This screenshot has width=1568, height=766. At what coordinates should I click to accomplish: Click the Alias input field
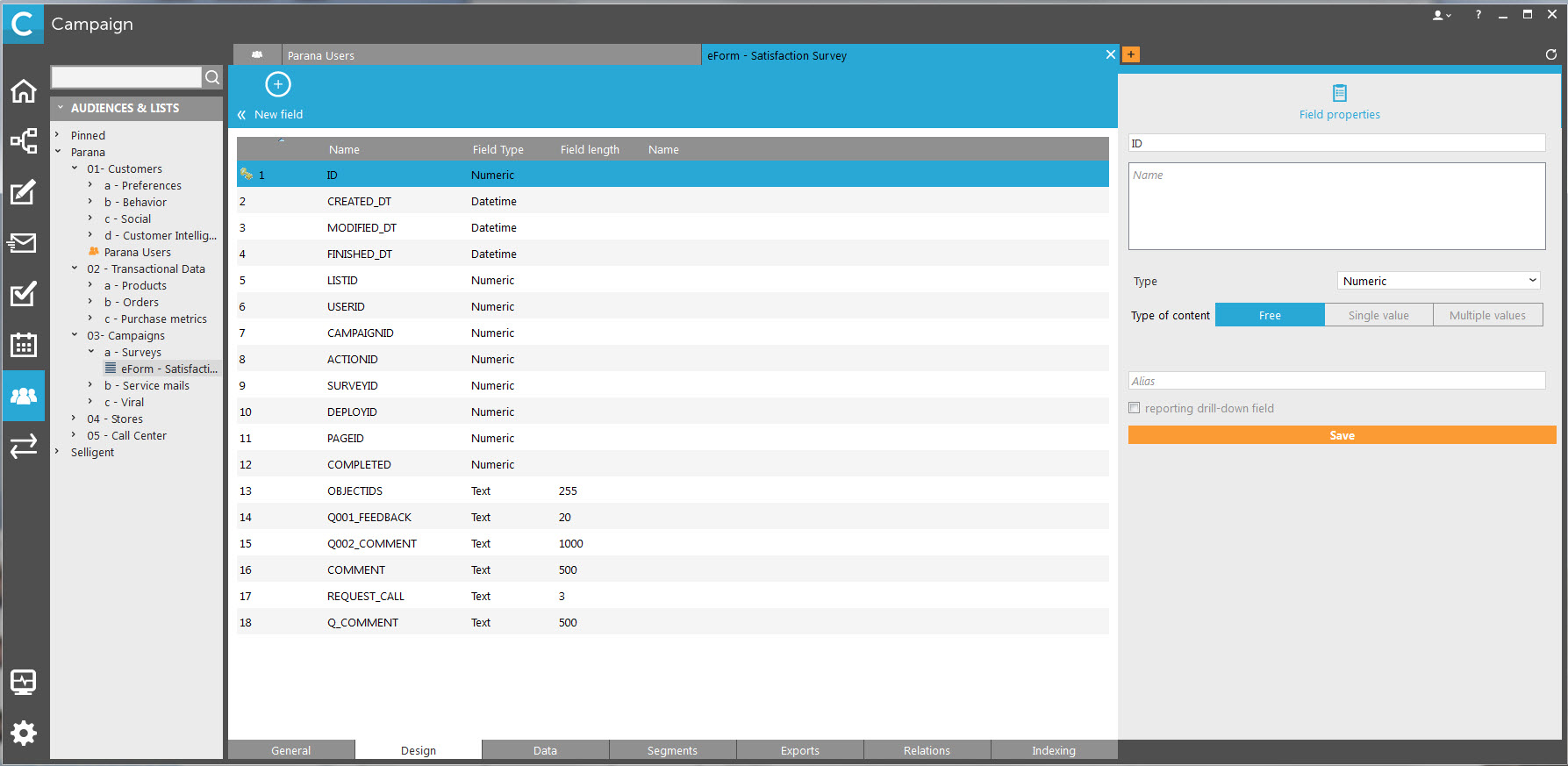click(x=1336, y=381)
